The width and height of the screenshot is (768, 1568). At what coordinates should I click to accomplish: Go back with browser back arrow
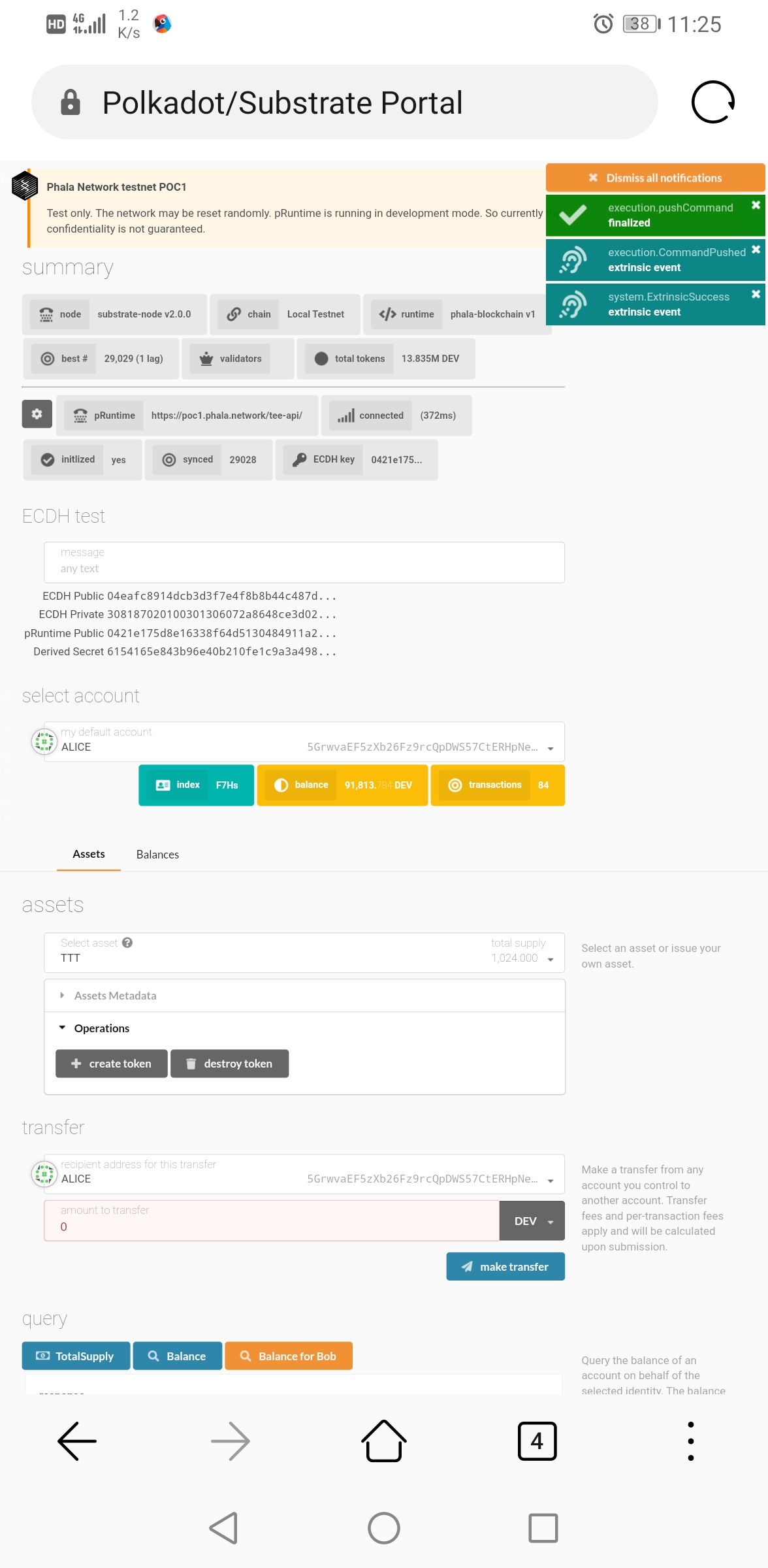pyautogui.click(x=77, y=1441)
